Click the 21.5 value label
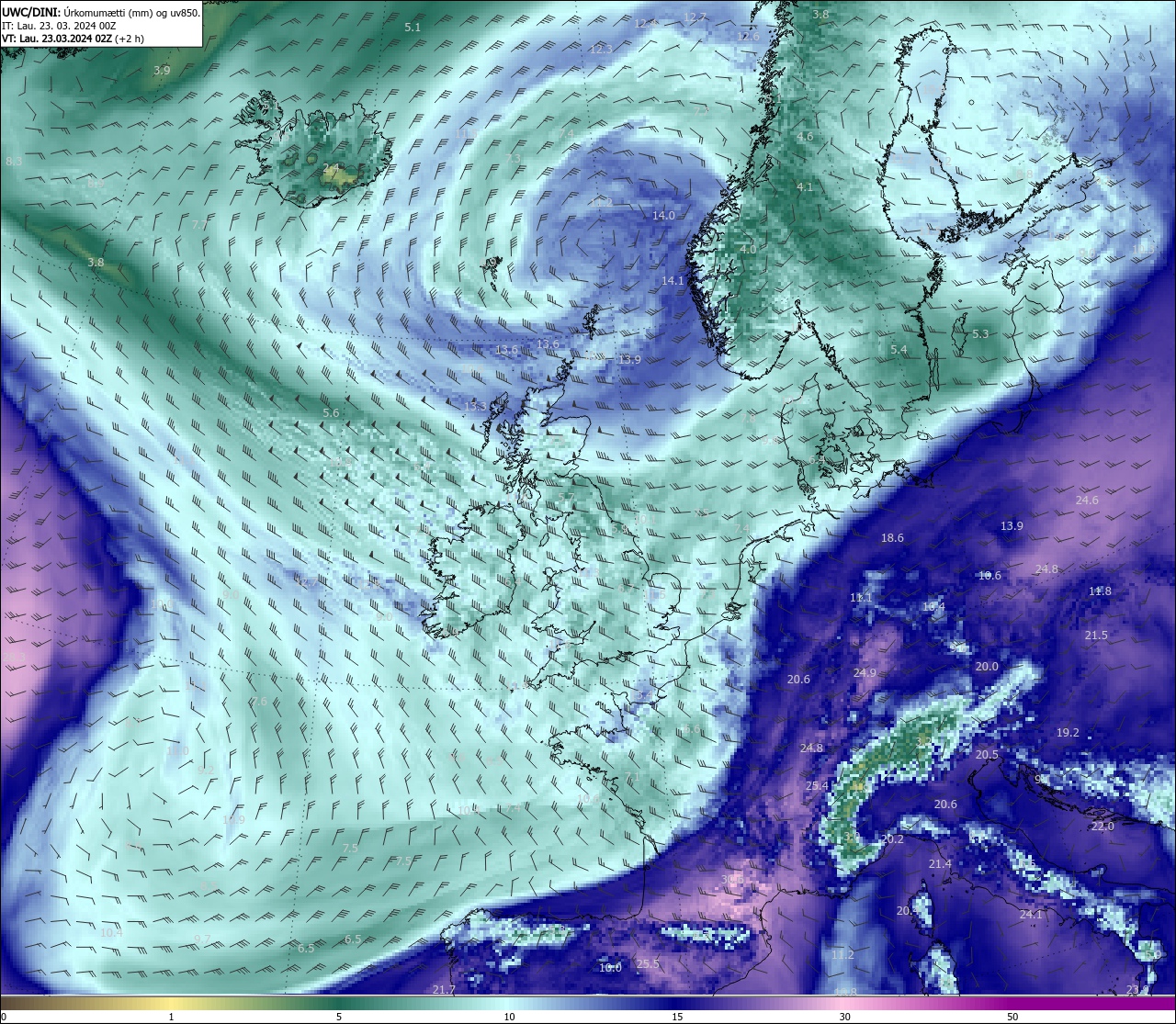The width and height of the screenshot is (1176, 1024). [x=1096, y=635]
